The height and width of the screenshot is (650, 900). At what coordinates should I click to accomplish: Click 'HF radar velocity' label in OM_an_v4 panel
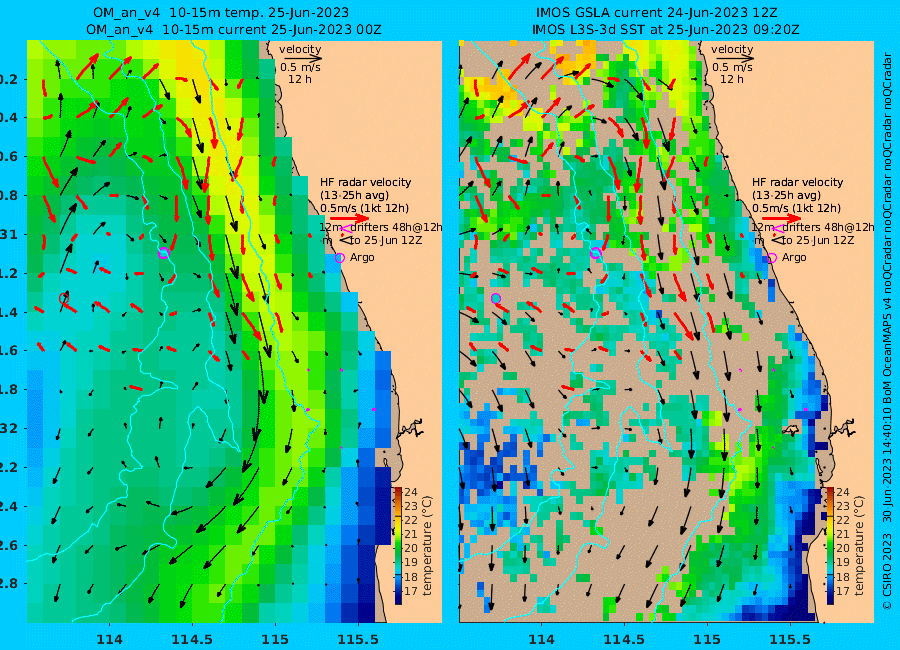click(366, 183)
